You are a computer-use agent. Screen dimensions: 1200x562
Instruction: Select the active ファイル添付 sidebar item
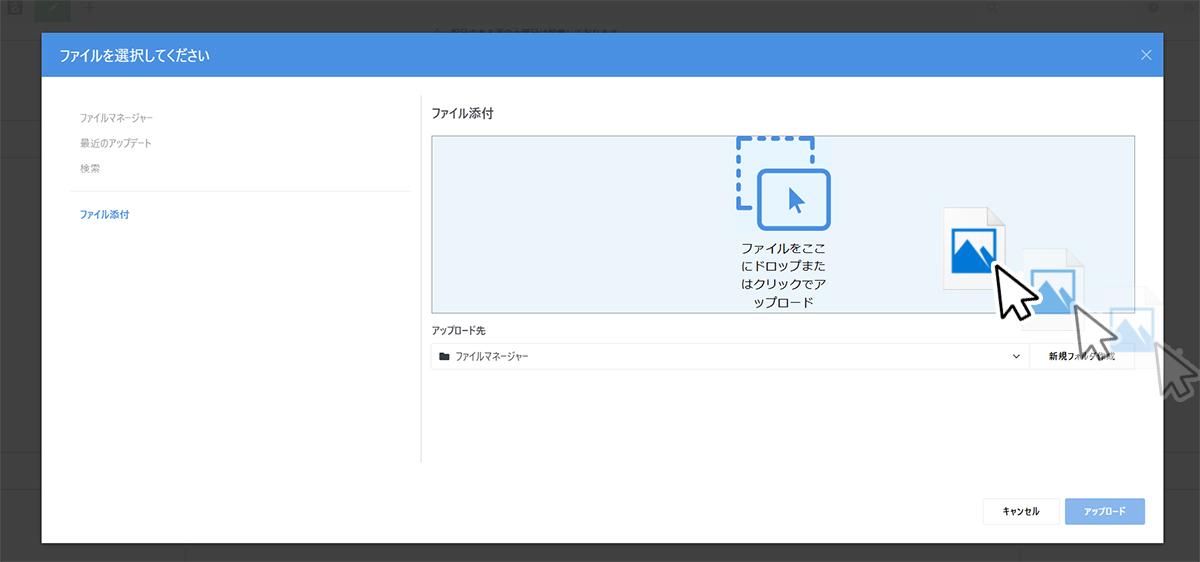tap(104, 214)
